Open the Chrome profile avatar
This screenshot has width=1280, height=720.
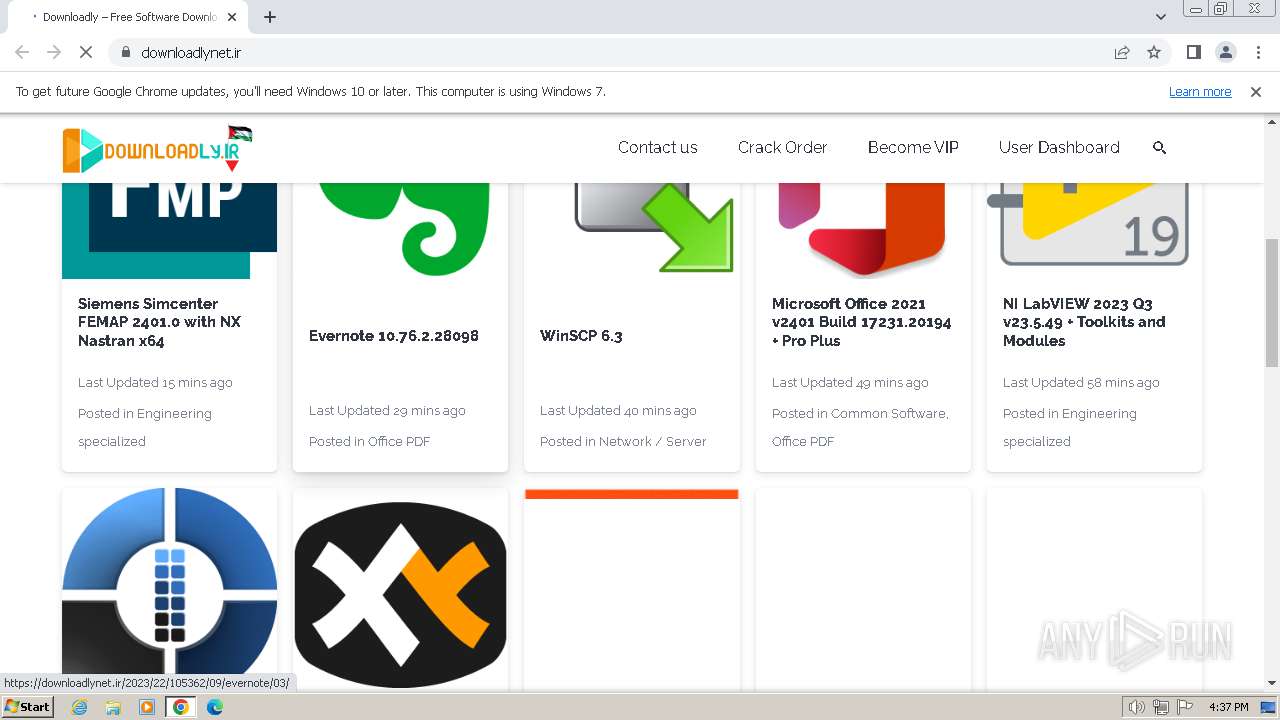pos(1225,52)
